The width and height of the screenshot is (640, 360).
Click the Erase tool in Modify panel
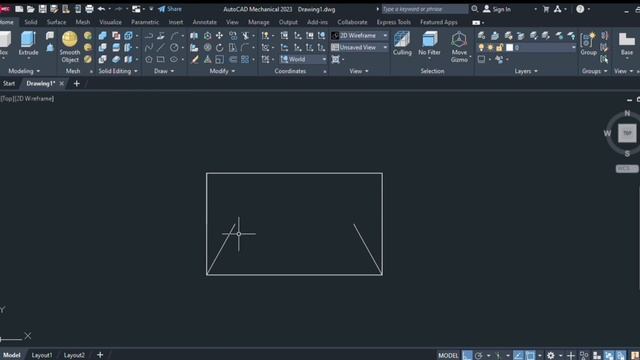click(195, 60)
